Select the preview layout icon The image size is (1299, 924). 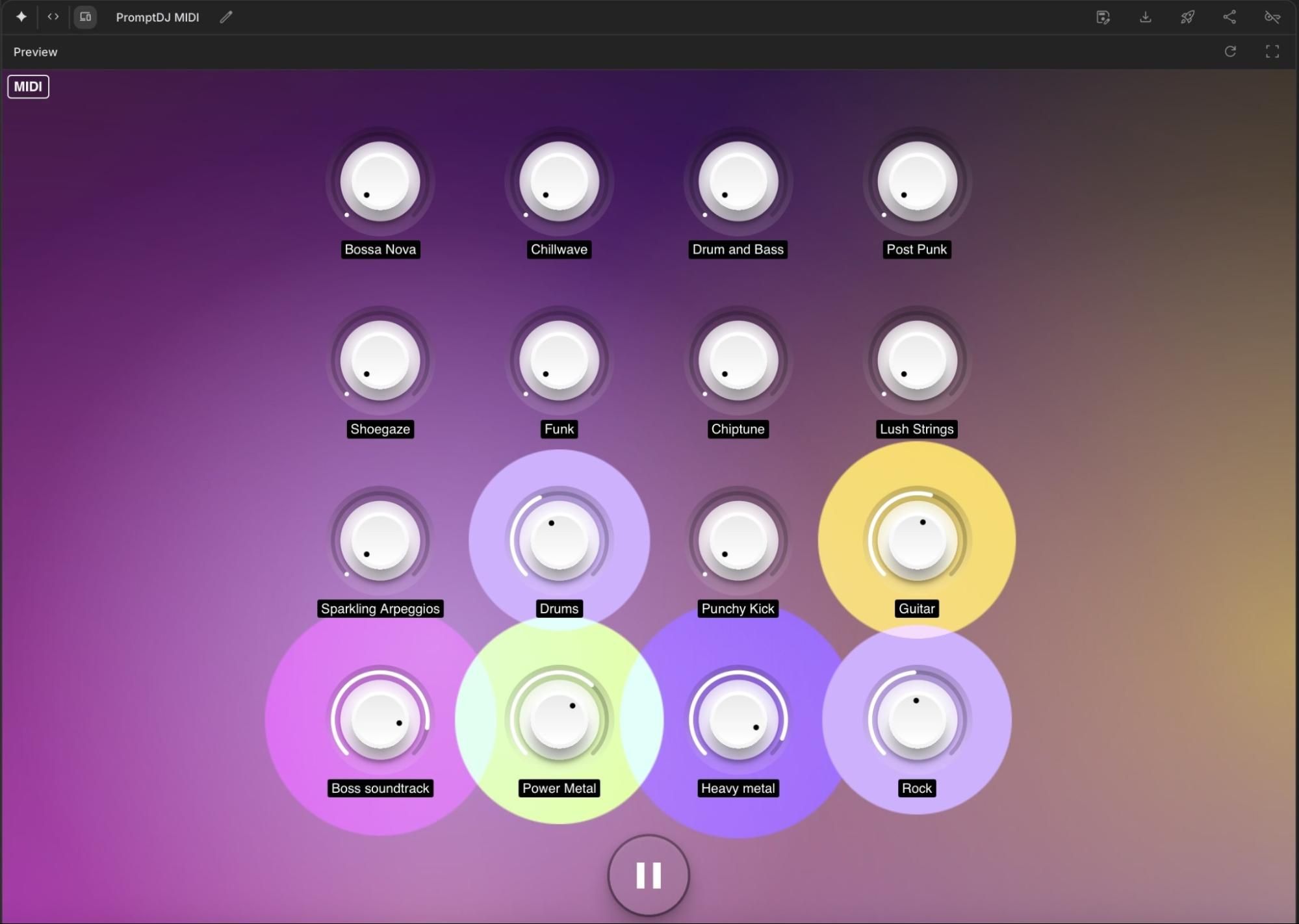(85, 17)
